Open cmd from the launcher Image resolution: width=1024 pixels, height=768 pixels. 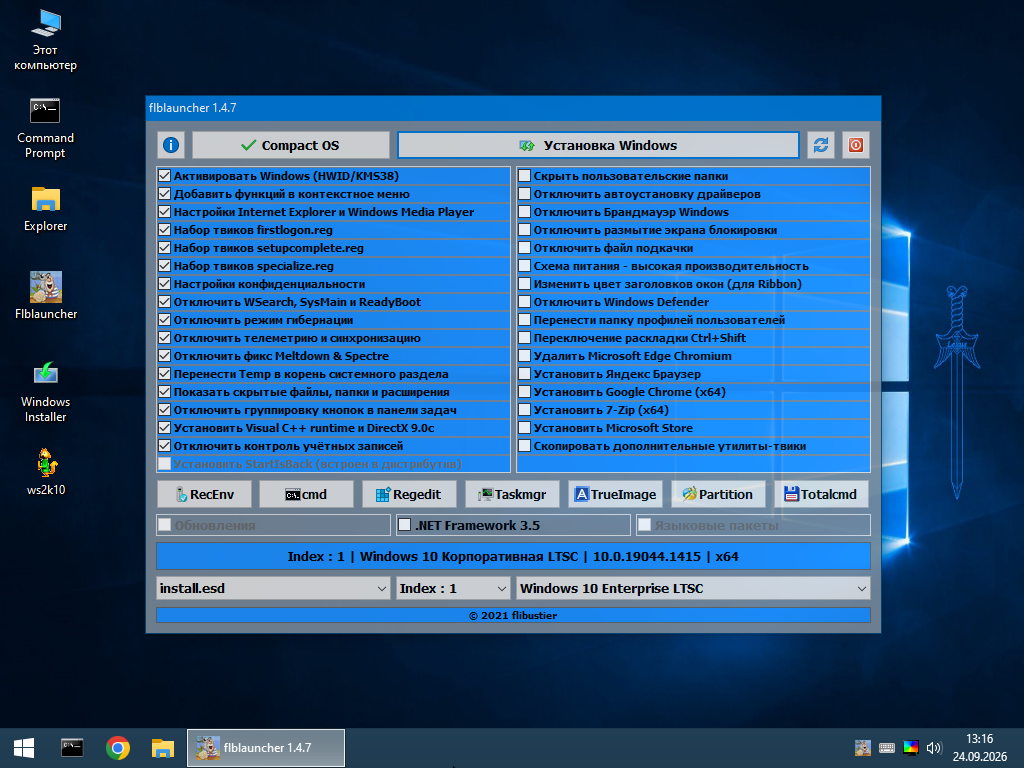click(x=306, y=494)
